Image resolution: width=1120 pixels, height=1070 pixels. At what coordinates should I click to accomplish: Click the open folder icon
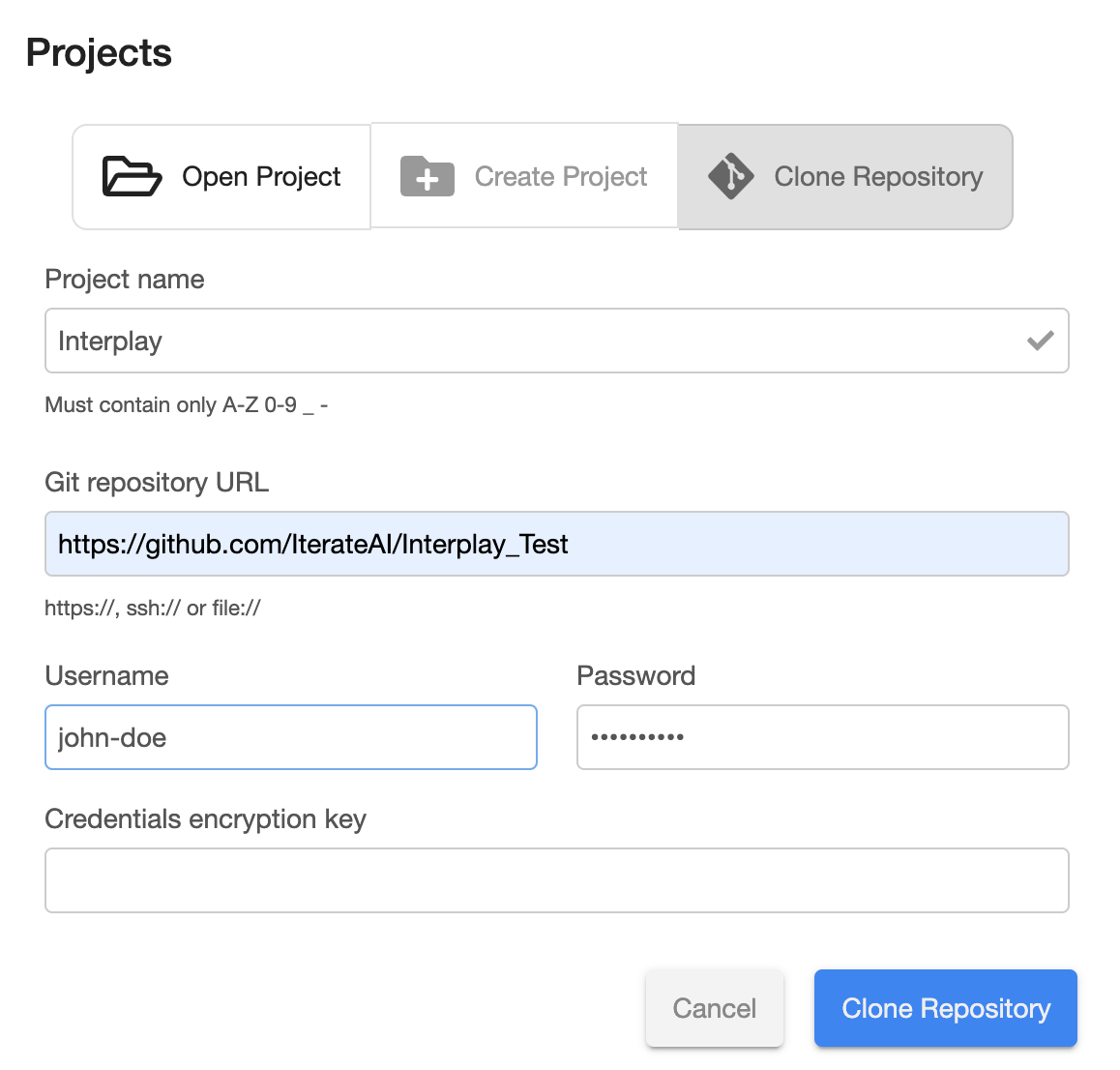[x=133, y=176]
